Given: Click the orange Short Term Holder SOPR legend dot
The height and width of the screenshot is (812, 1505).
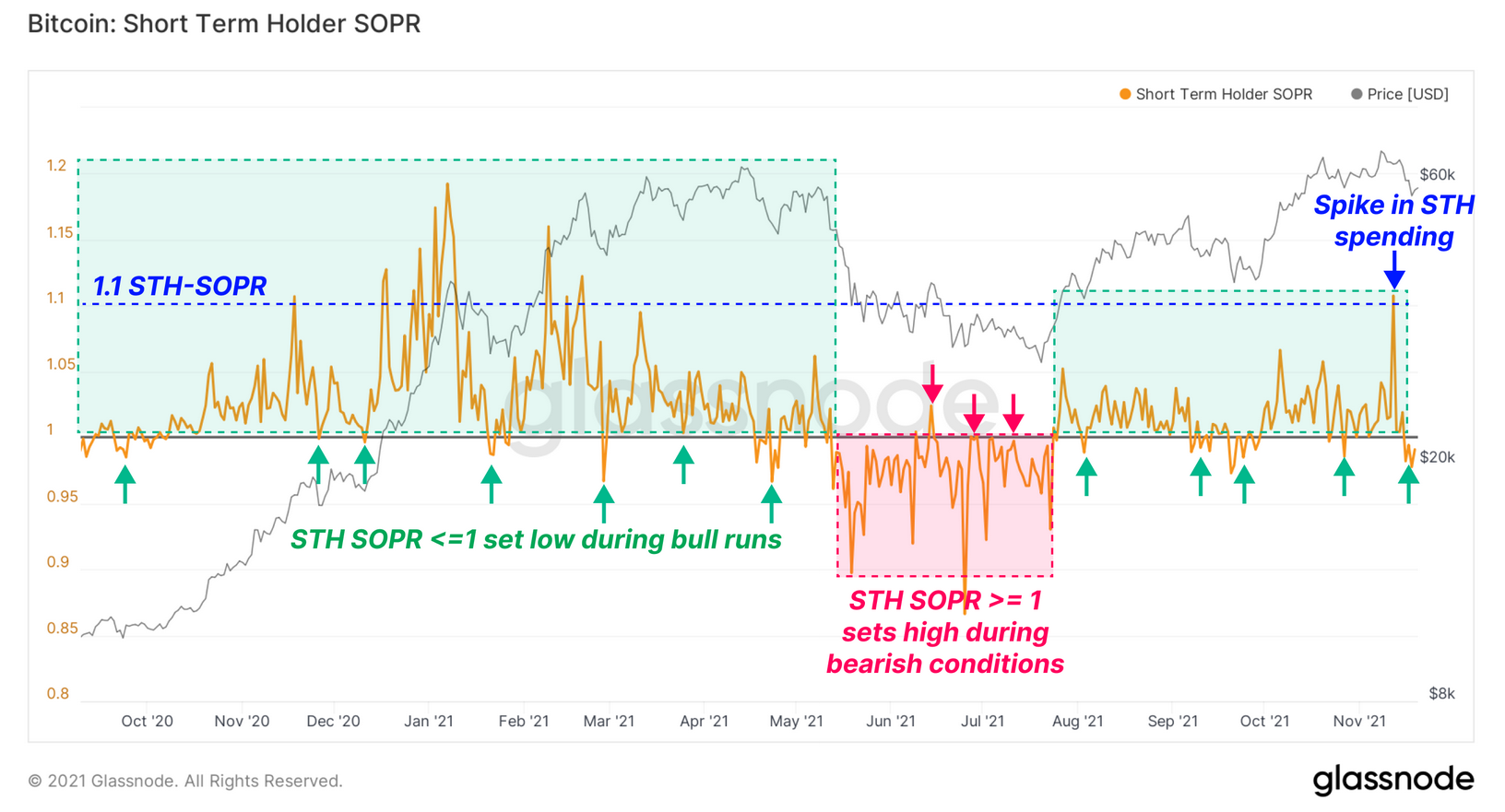Looking at the screenshot, I should click(x=1124, y=94).
